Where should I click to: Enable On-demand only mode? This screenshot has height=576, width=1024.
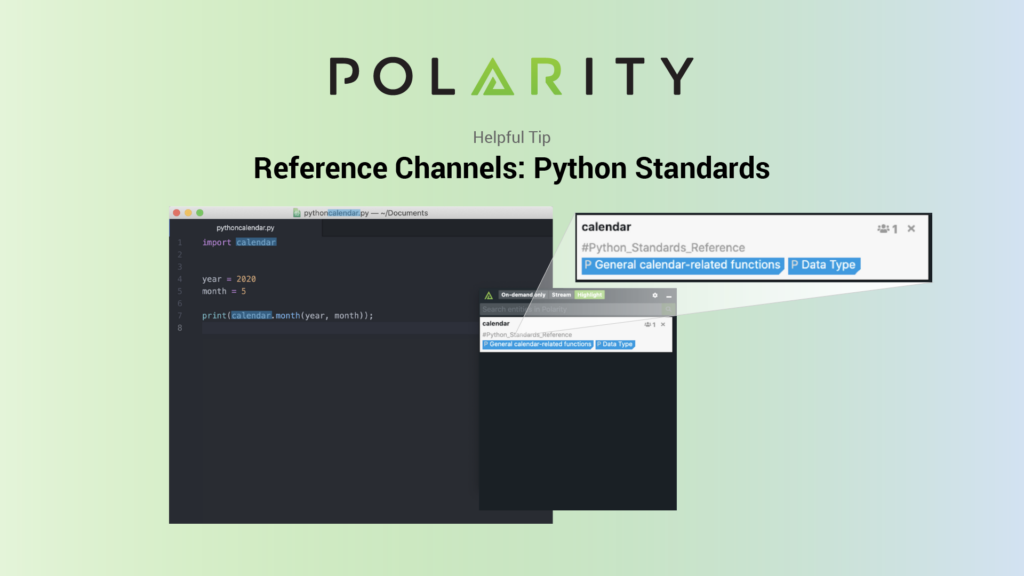pos(522,294)
